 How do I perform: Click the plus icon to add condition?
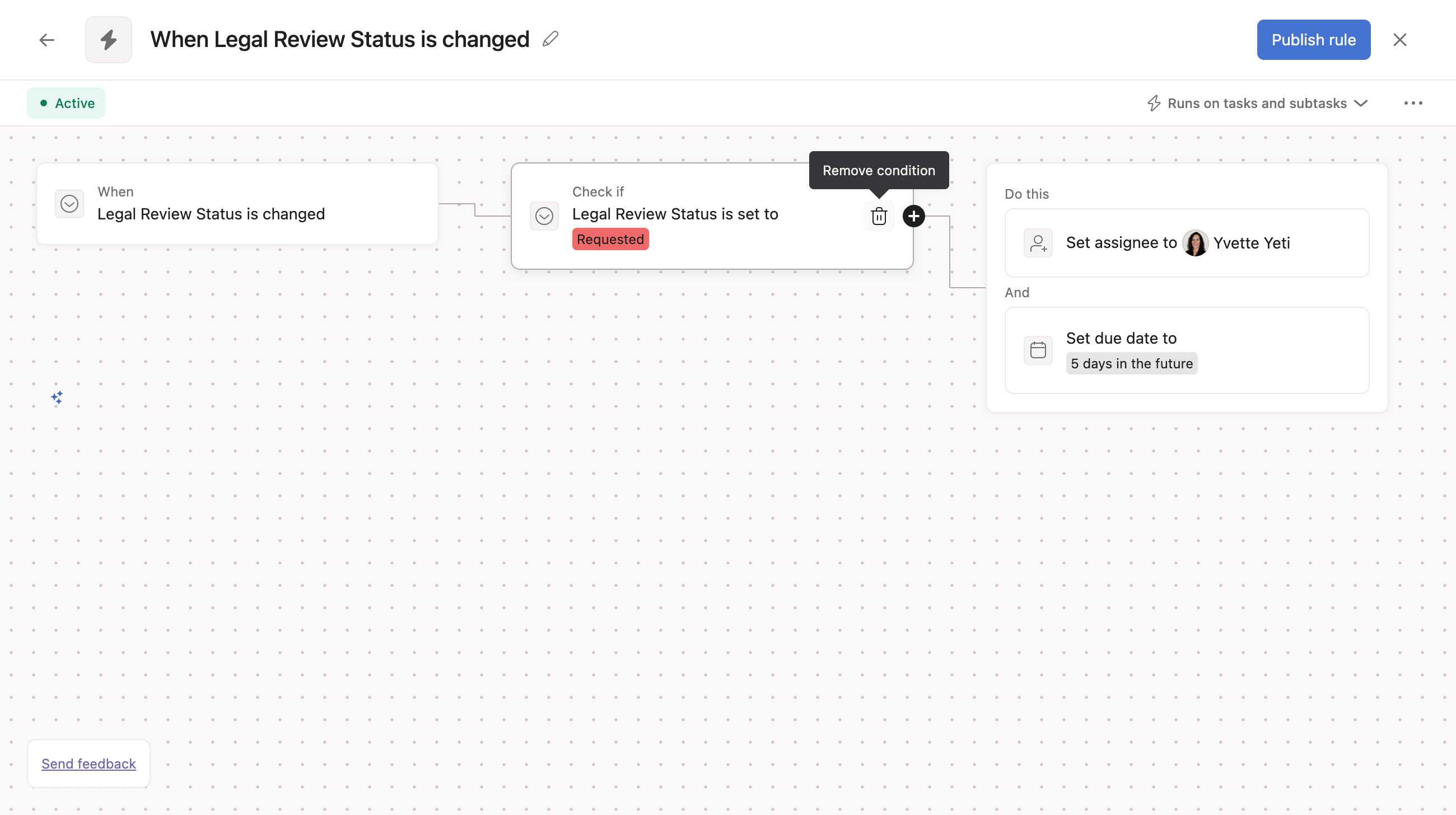(913, 216)
